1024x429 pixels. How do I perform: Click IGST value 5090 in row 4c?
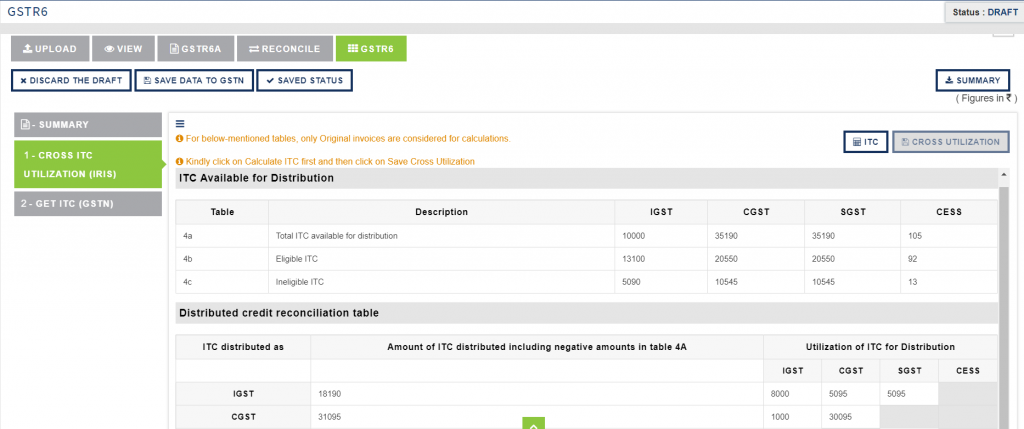click(632, 282)
